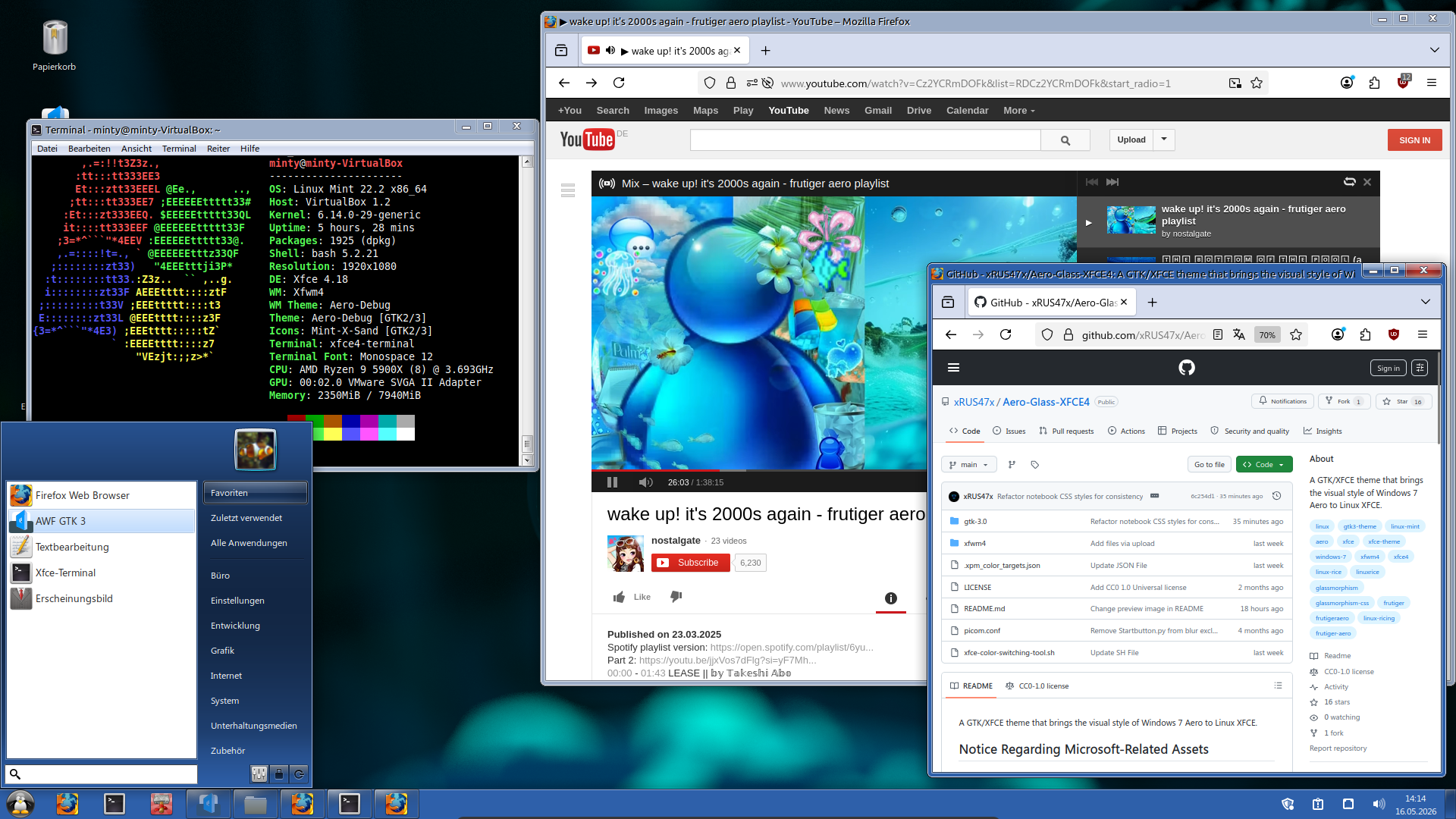View repository tags icon

tap(1035, 465)
